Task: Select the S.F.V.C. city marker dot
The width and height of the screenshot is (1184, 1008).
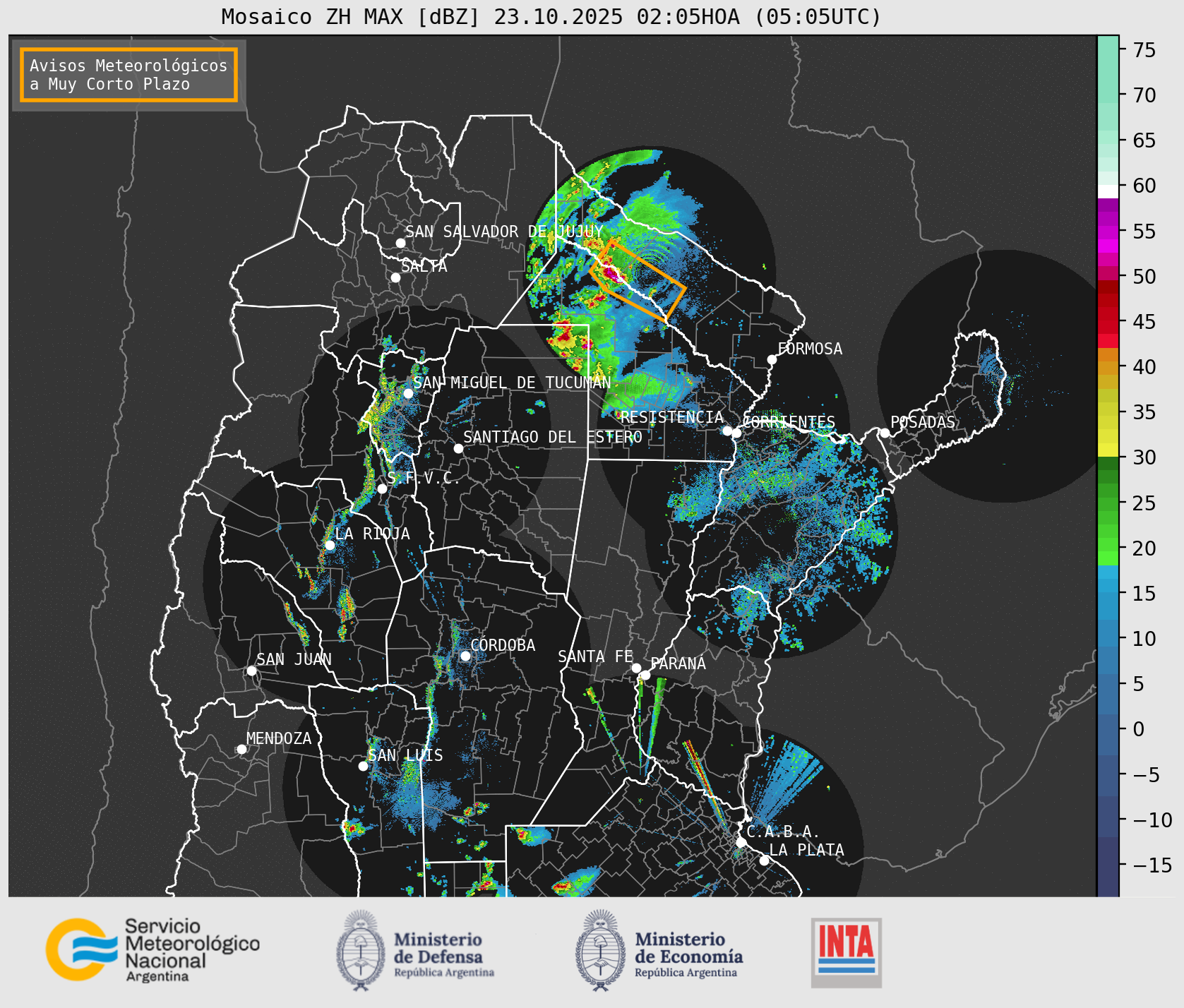Action: (x=382, y=488)
